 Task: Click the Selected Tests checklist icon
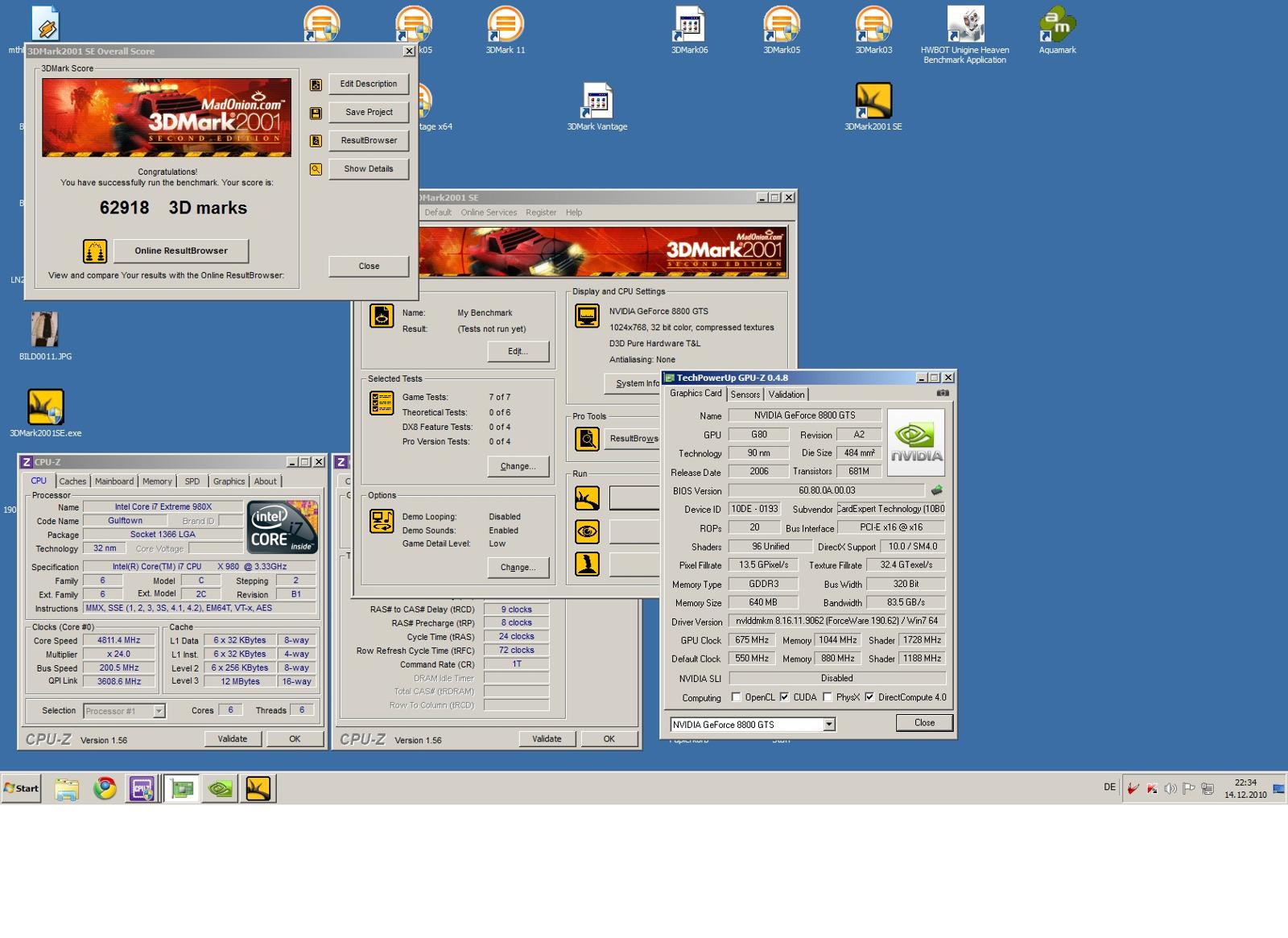(x=382, y=403)
